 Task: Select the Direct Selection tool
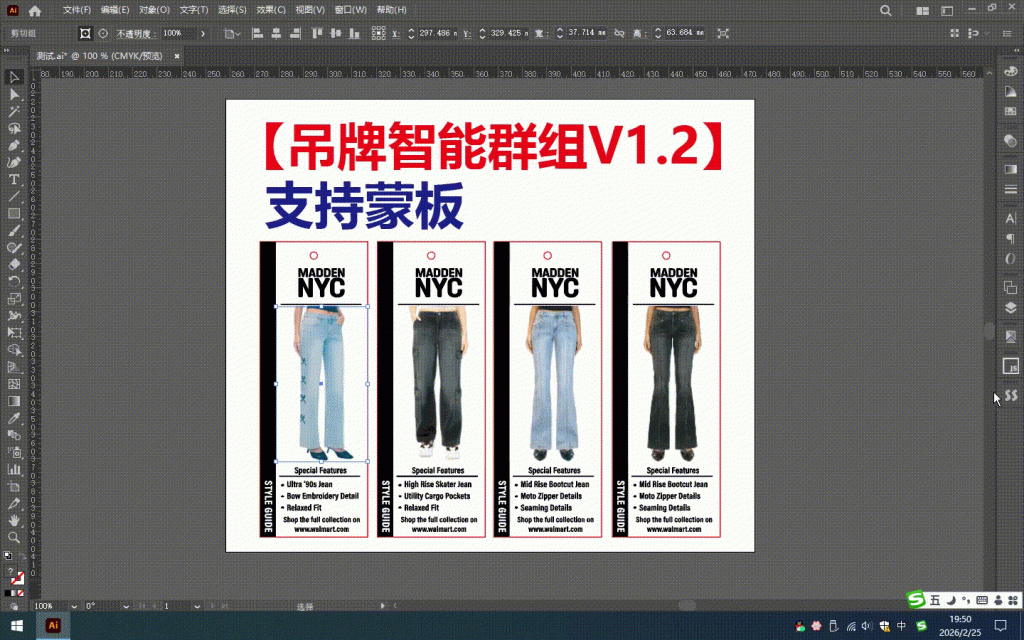coord(14,95)
